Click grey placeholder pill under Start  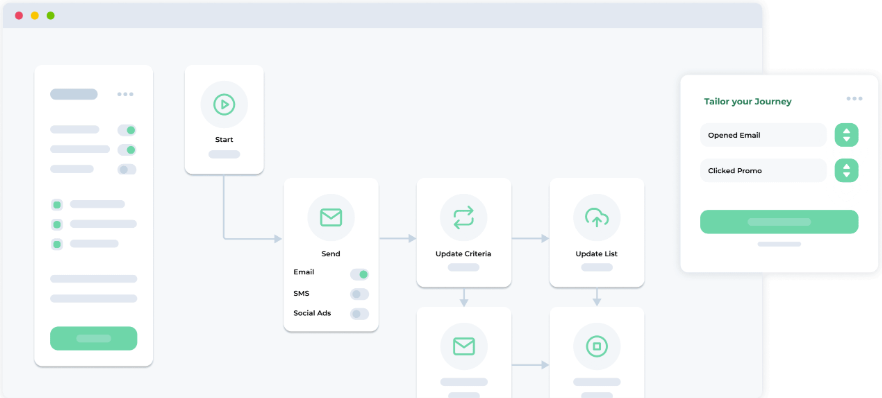224,154
